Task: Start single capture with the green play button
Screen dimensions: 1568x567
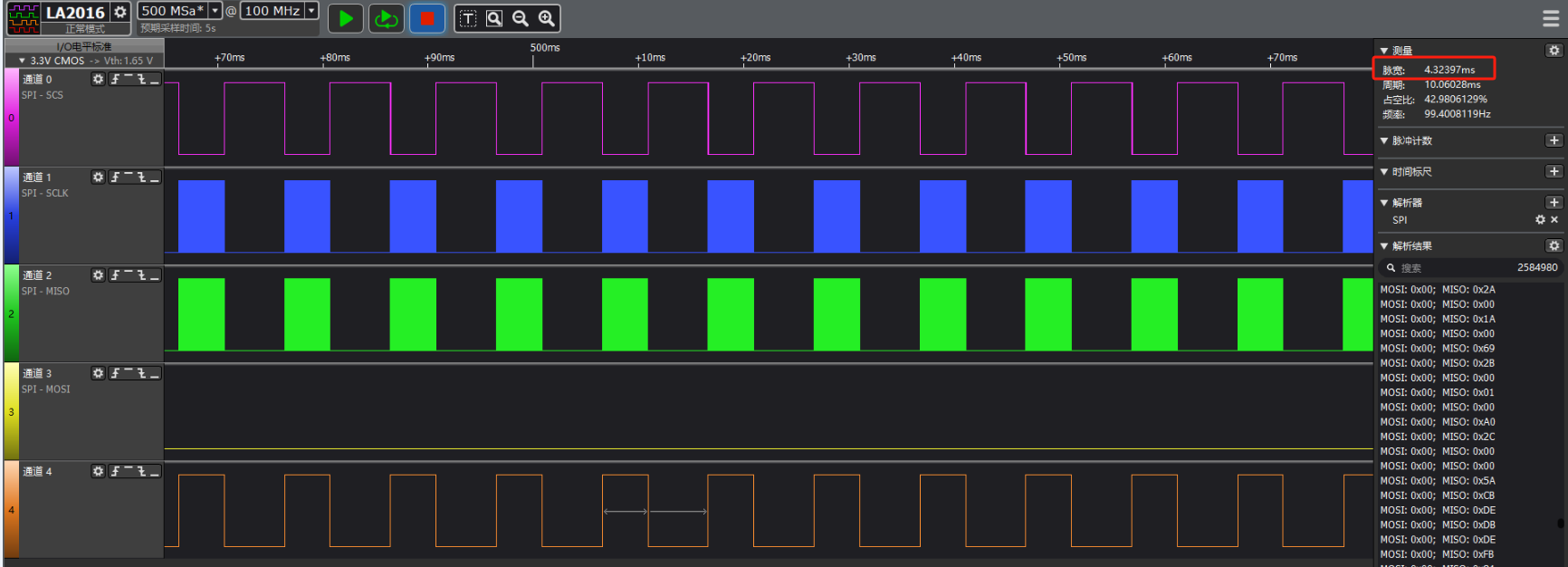Action: 345,18
